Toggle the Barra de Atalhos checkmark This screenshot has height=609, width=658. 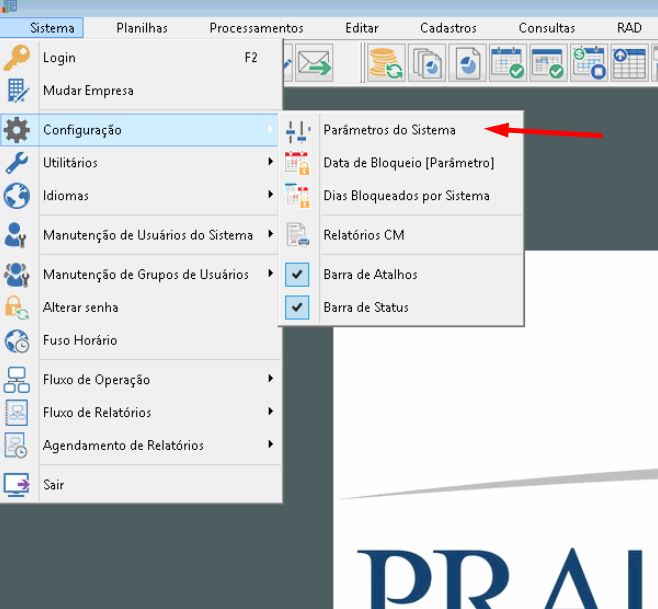tap(297, 274)
